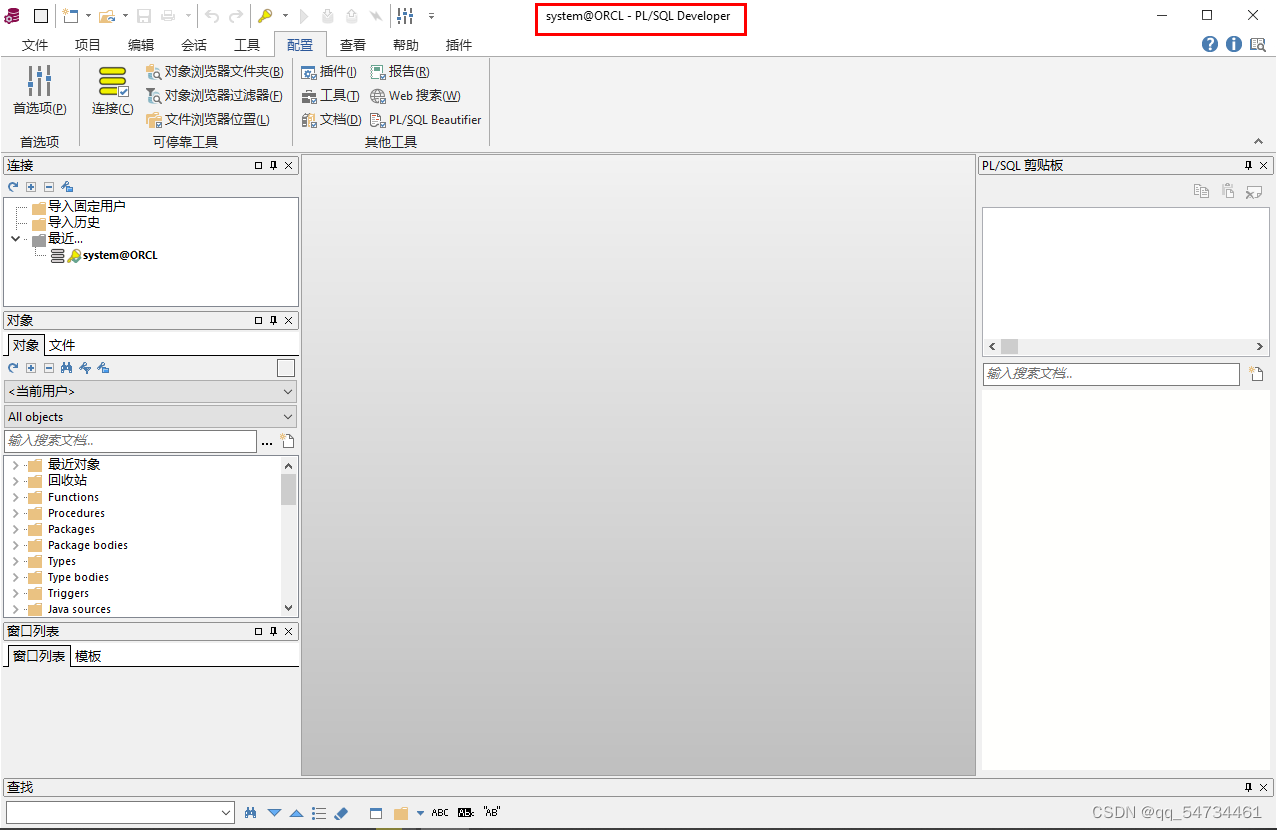1277x830 pixels.
Task: Open the 文件 menu tab
Action: point(35,45)
